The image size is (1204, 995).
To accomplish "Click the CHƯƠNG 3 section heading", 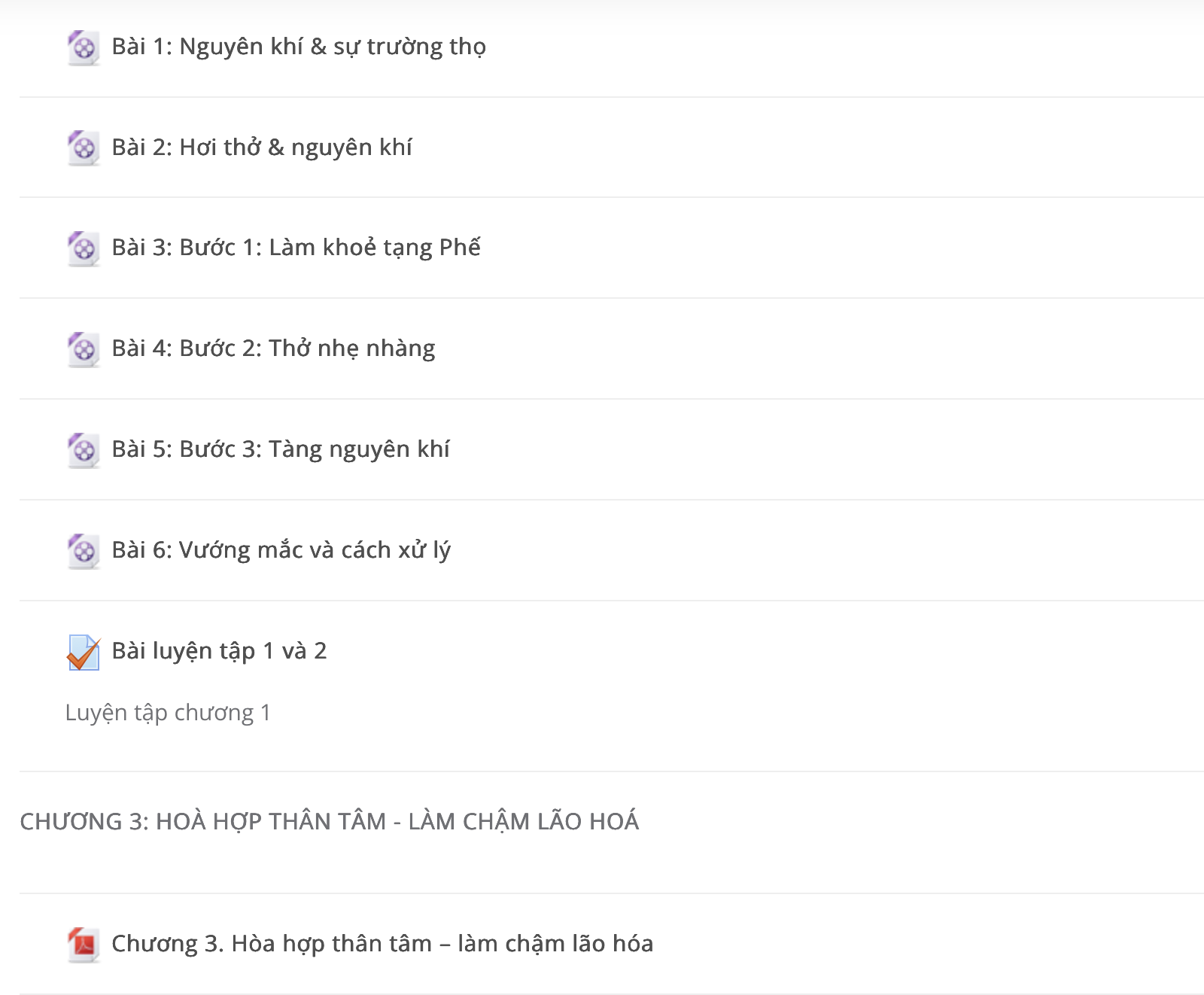I will click(330, 821).
